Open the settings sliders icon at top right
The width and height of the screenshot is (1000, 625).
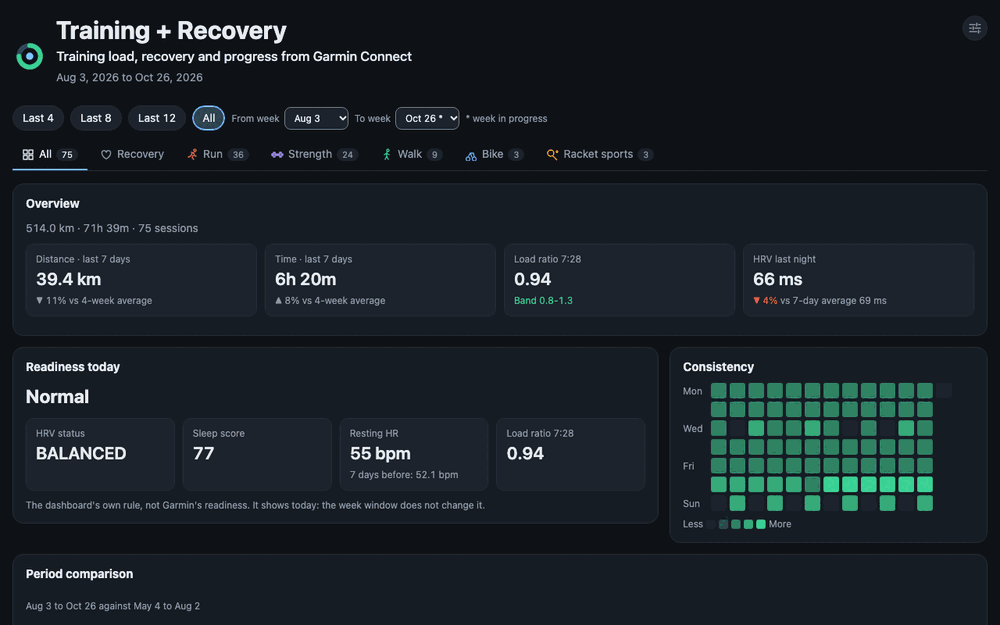(x=974, y=28)
